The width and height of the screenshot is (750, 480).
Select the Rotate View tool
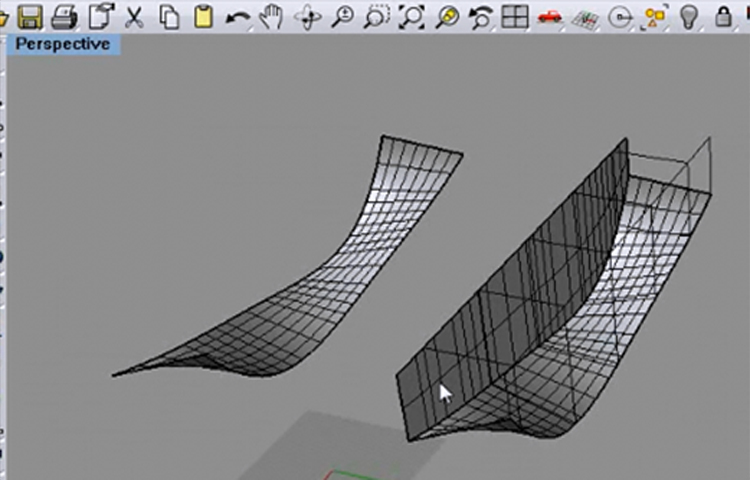pos(307,16)
